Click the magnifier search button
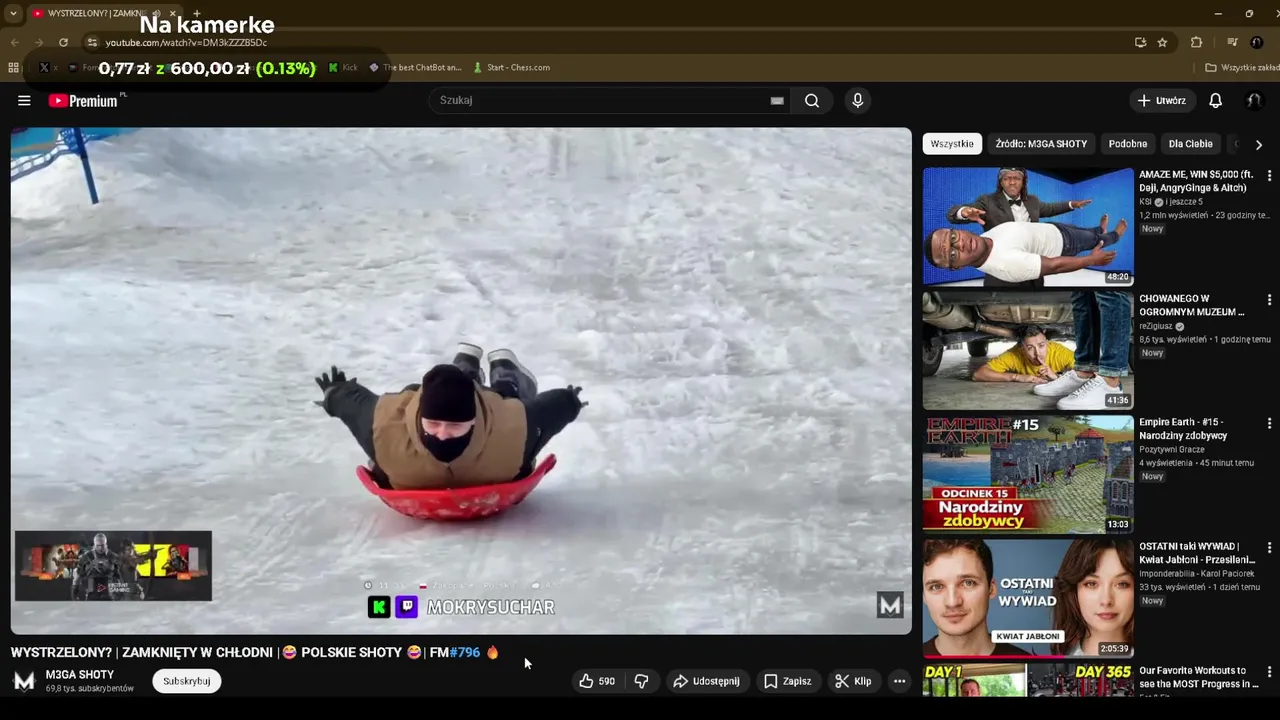Image resolution: width=1280 pixels, height=720 pixels. tap(812, 100)
